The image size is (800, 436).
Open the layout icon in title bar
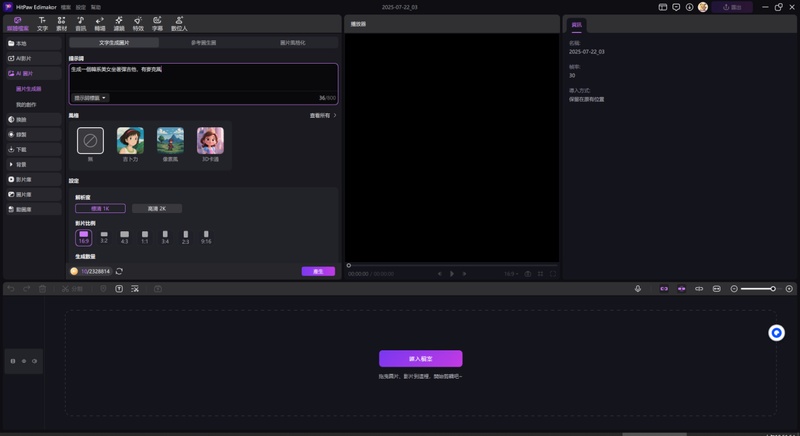[x=663, y=7]
